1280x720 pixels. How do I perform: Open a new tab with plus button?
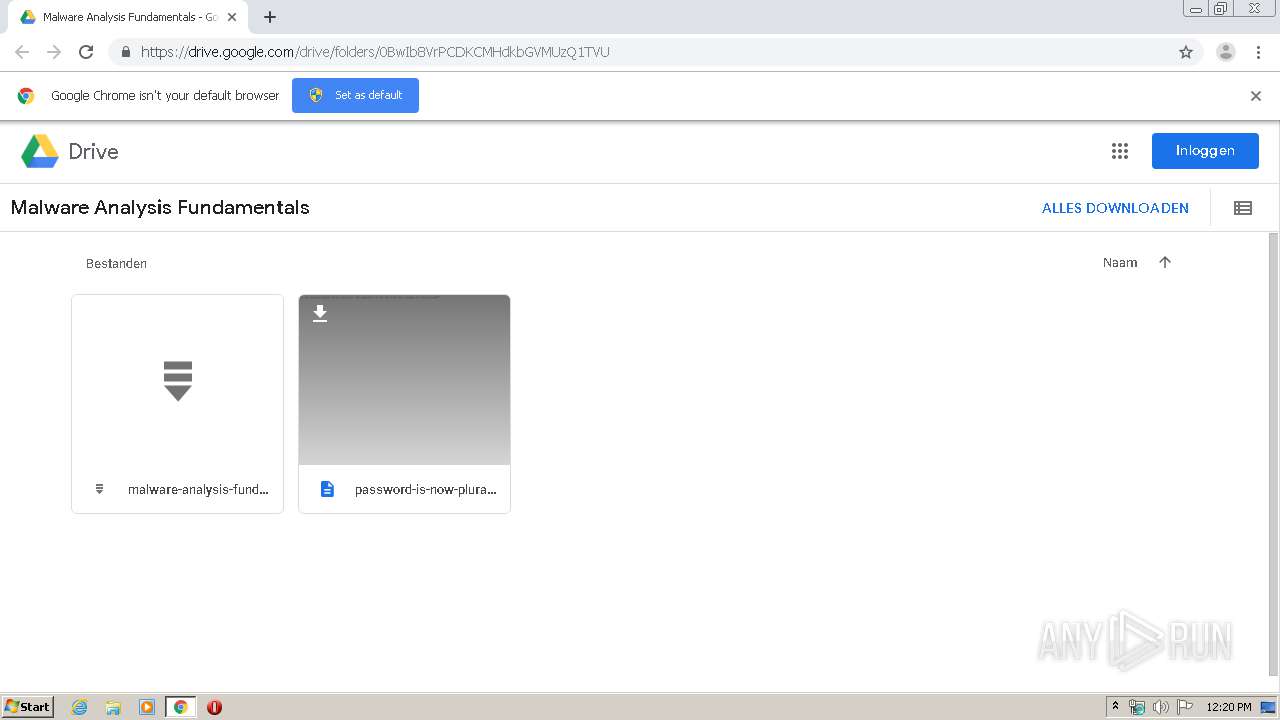pos(270,17)
